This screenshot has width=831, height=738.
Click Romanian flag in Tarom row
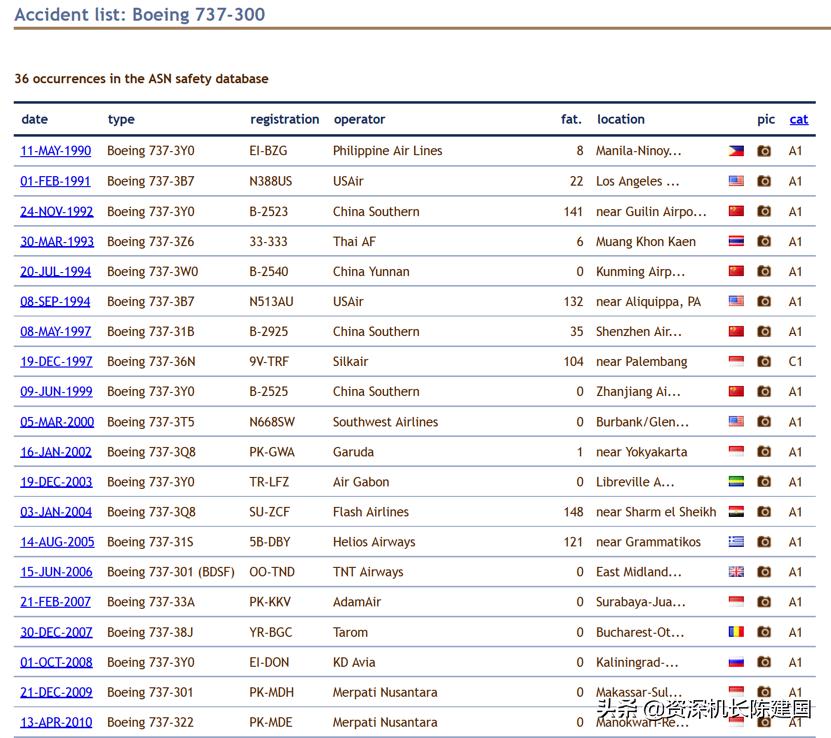[736, 632]
